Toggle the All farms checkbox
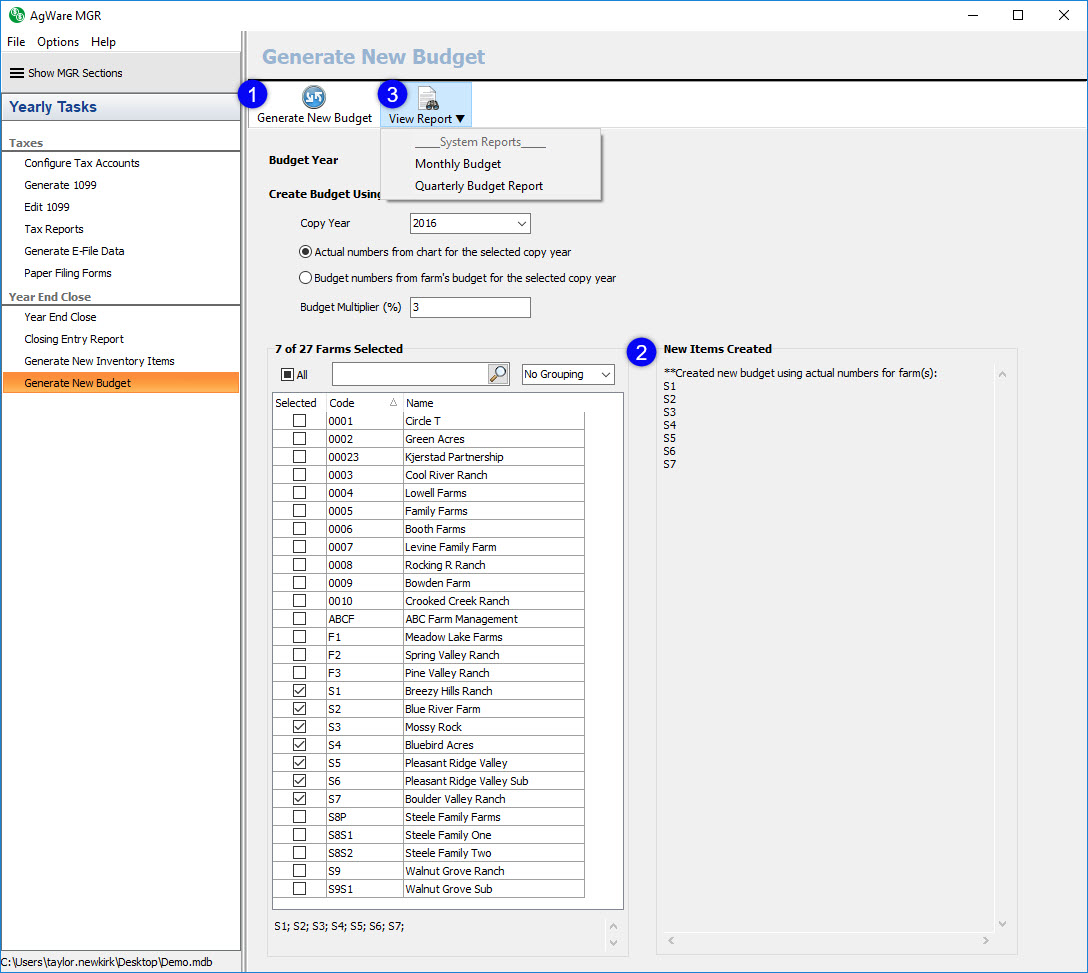 coord(288,375)
